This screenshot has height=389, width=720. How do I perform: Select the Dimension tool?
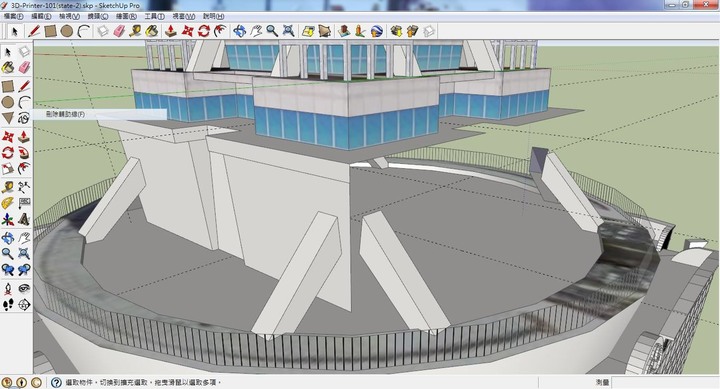(x=24, y=187)
